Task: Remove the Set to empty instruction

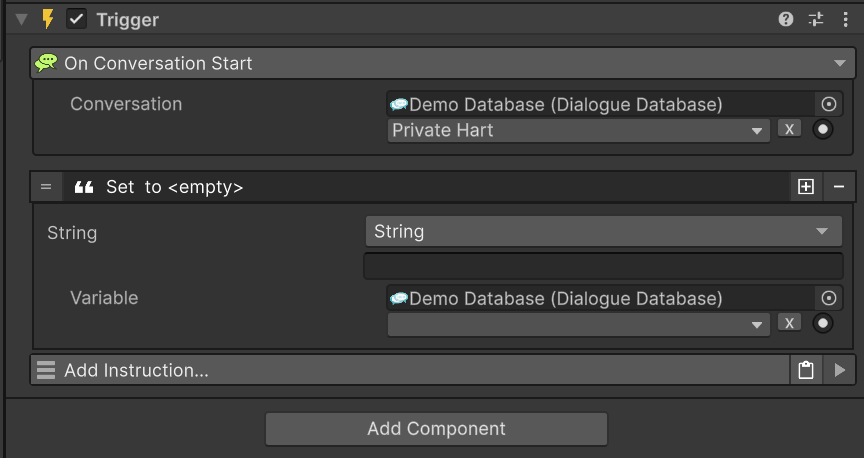Action: coord(839,186)
